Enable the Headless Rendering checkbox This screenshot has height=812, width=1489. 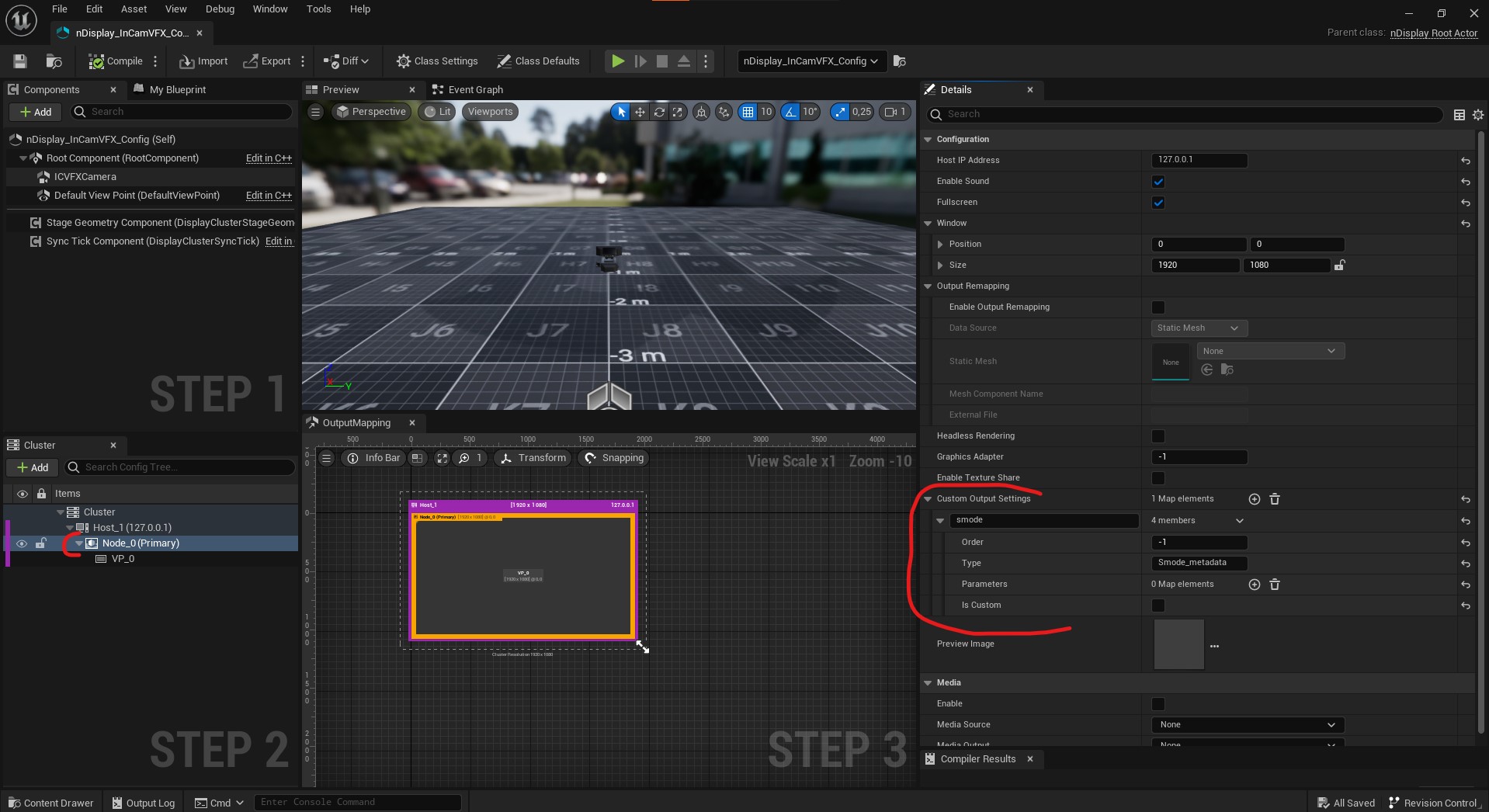(x=1158, y=436)
